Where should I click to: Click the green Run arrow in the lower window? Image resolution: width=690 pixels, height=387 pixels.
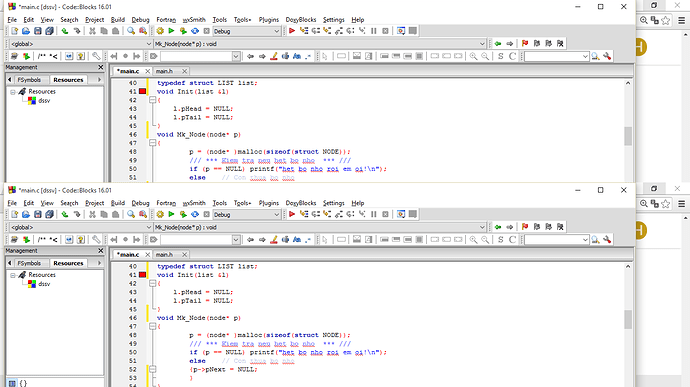171,214
